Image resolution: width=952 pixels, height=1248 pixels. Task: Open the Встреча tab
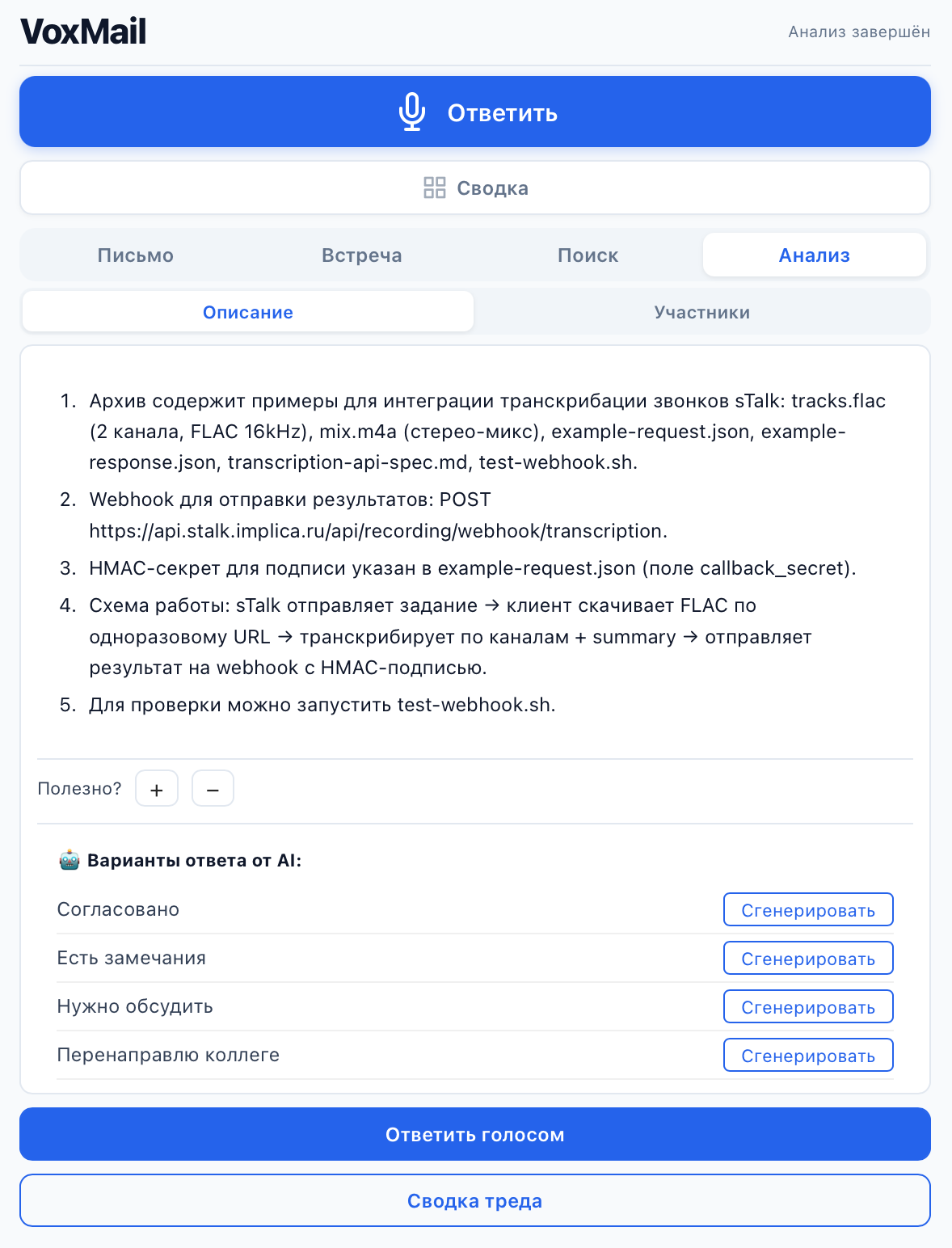(362, 255)
